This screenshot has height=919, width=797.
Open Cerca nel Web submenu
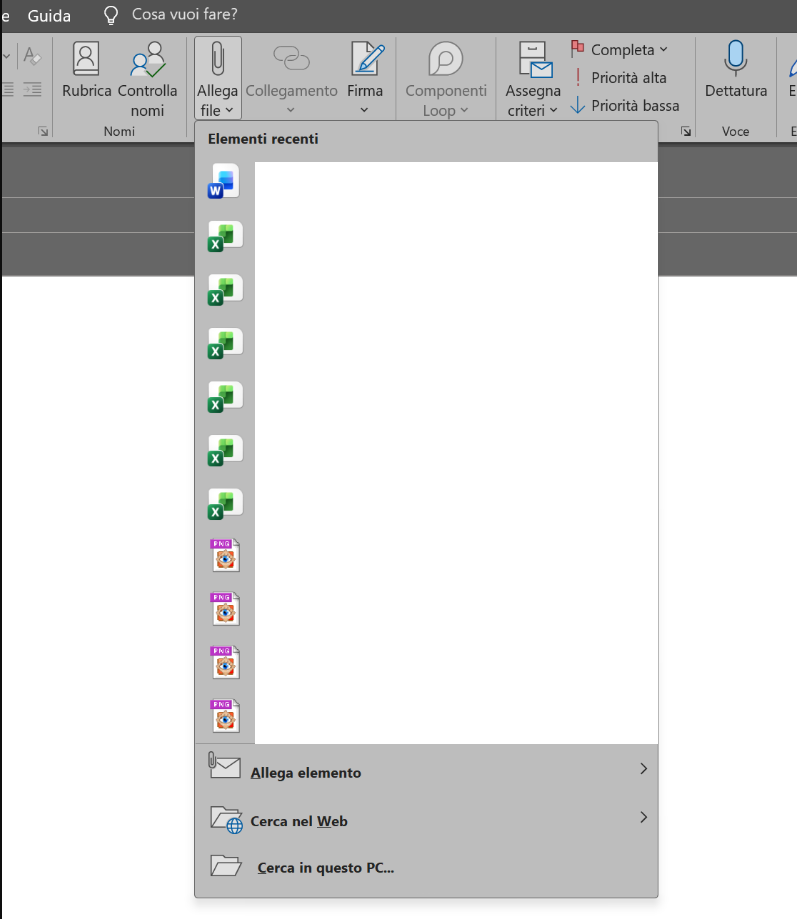coord(427,818)
